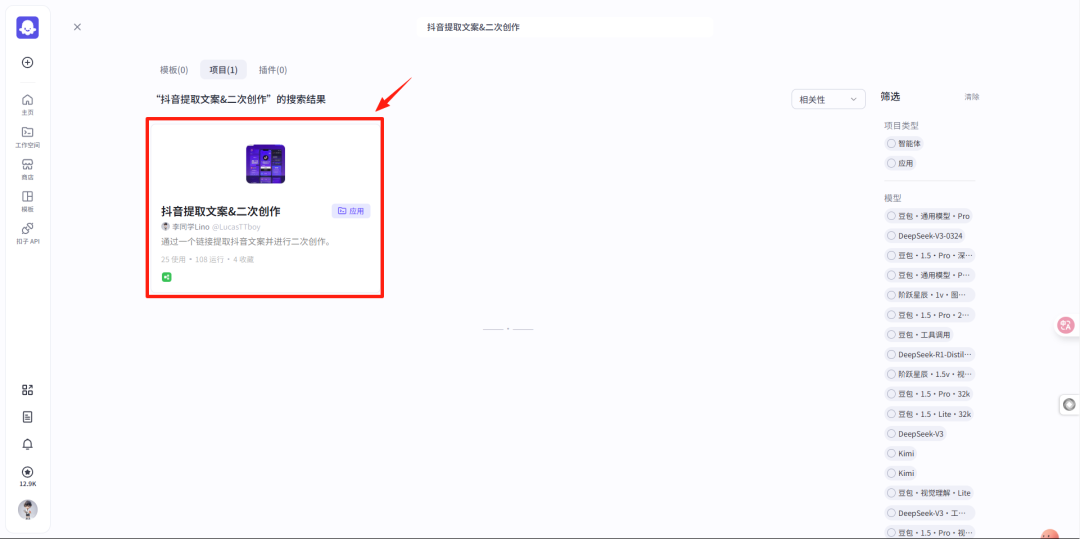The width and height of the screenshot is (1080, 539).
Task: Click the card description about 链接提取抖音文案
Action: [247, 242]
